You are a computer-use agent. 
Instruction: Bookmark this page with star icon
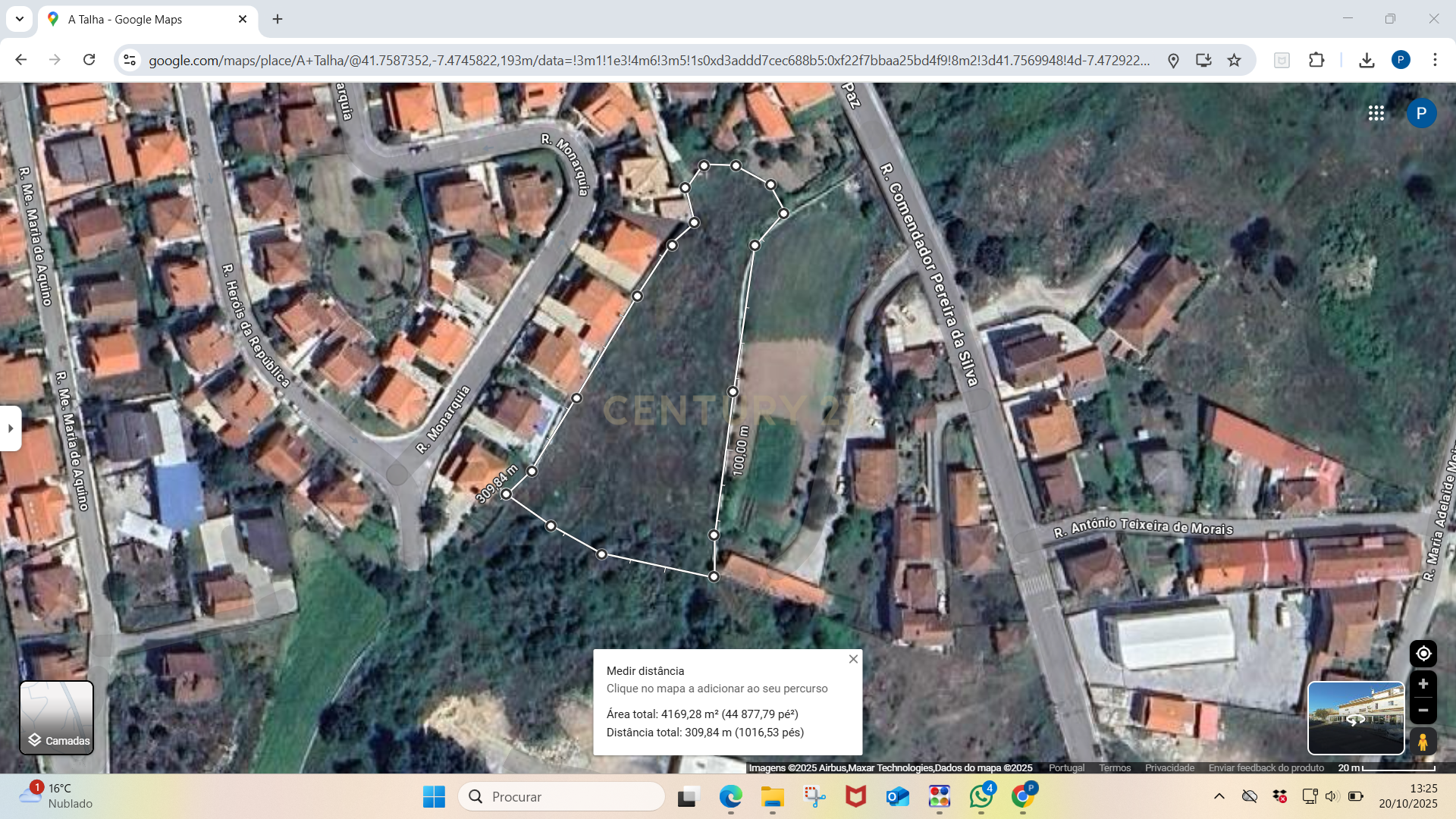click(1234, 60)
